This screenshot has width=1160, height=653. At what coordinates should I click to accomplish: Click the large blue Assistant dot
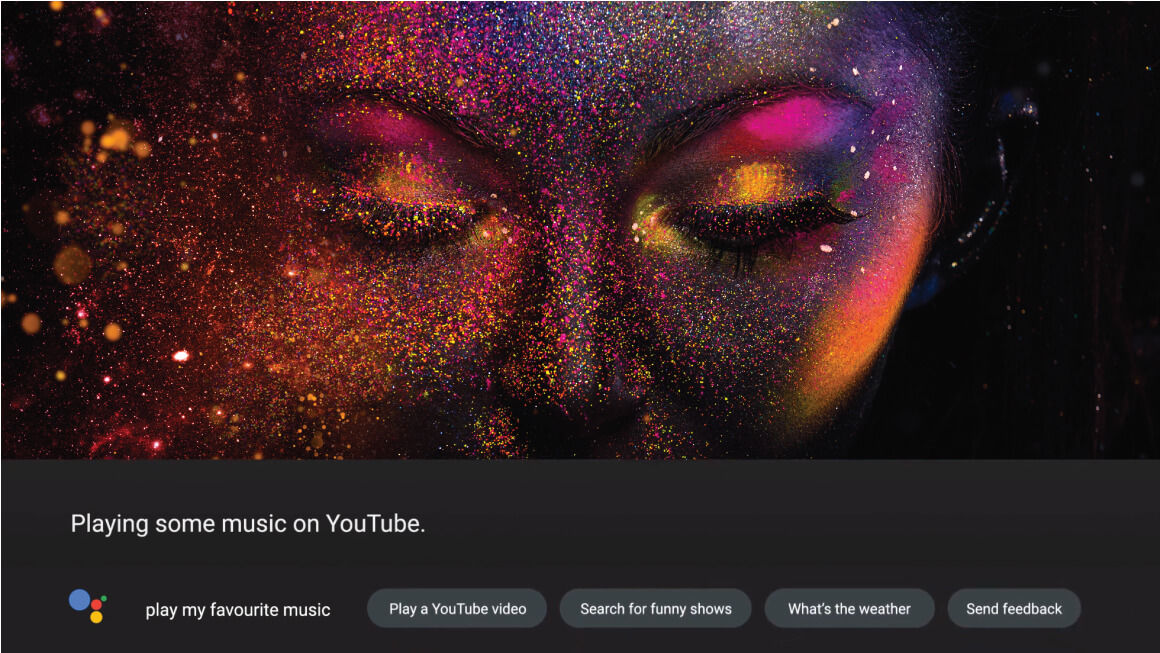coord(79,600)
